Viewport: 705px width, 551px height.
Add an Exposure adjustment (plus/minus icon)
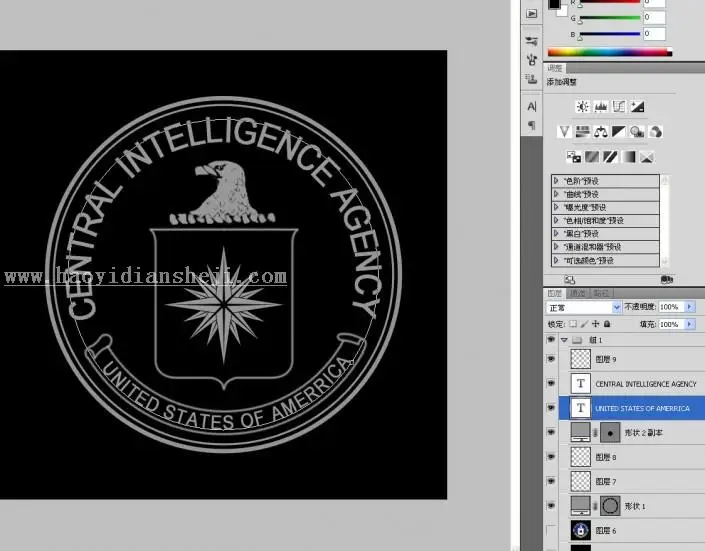click(x=637, y=107)
